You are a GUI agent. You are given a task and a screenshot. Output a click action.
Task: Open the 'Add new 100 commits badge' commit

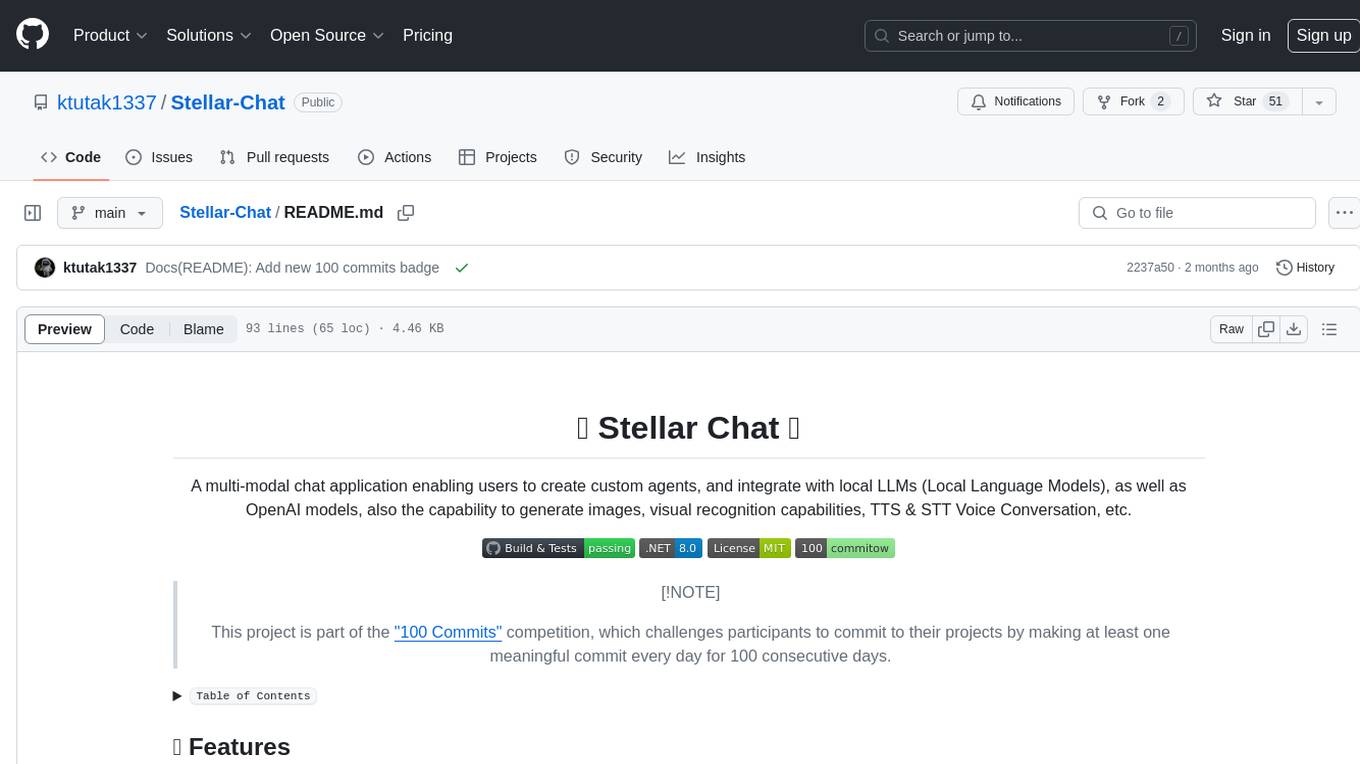(x=292, y=268)
